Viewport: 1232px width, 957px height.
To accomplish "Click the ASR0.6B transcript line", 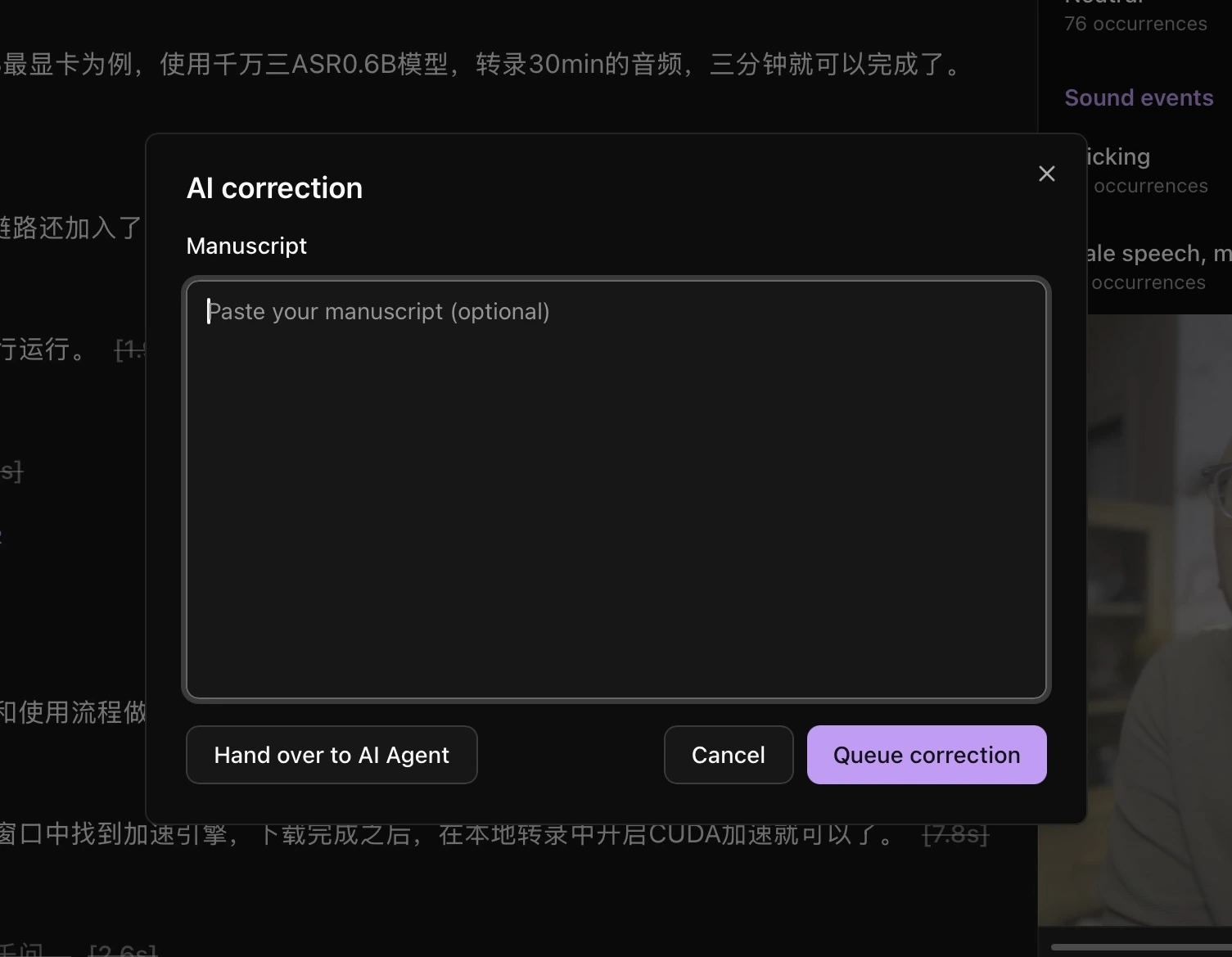I will 483,64.
